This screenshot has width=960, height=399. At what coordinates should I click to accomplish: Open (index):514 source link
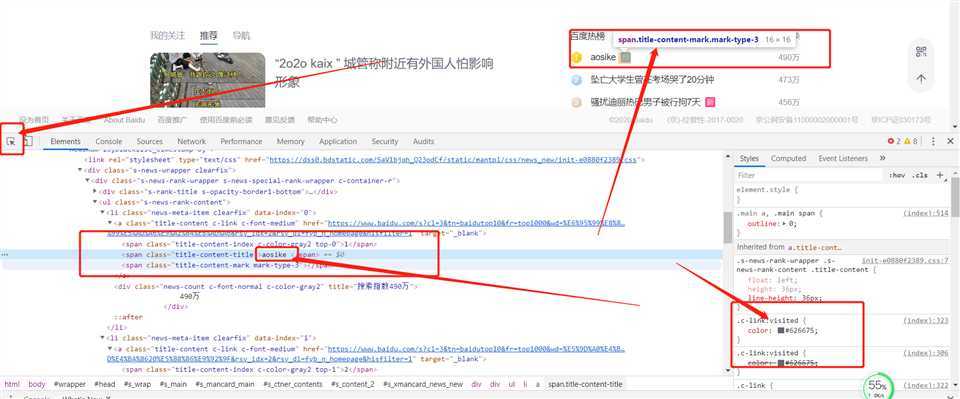click(x=925, y=214)
